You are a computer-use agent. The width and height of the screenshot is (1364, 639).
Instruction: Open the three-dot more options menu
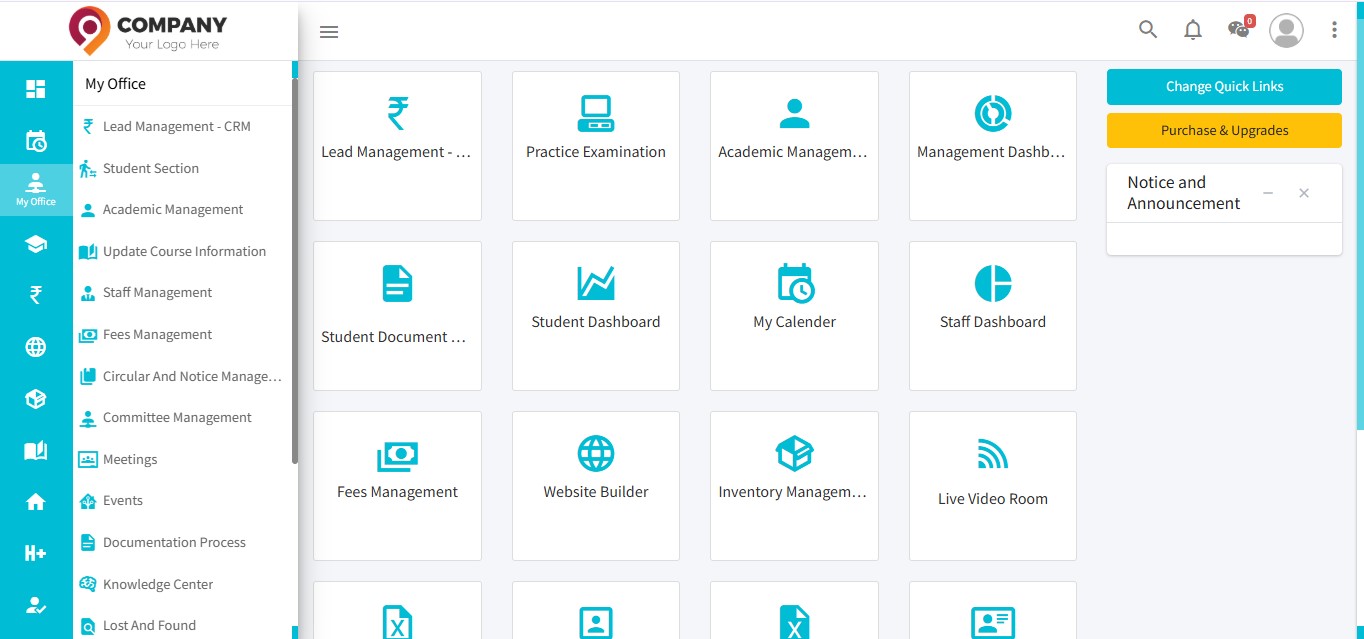tap(1334, 30)
